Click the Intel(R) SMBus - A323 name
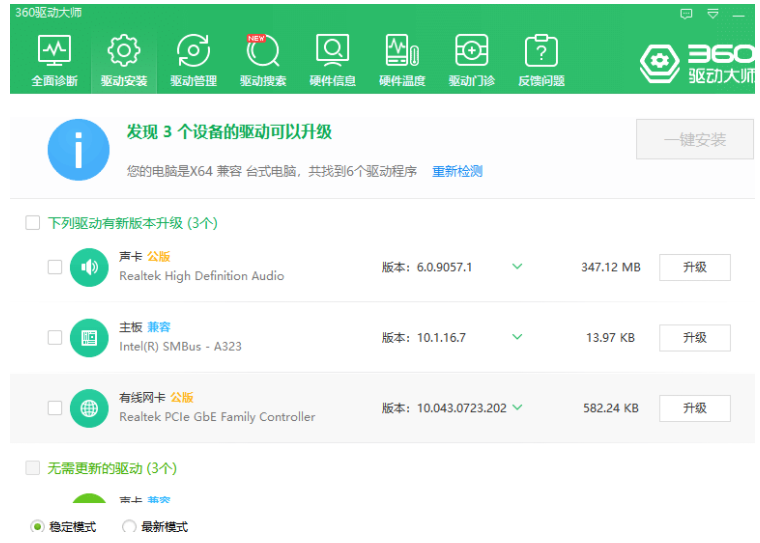Screen dimensions: 760x543 [x=180, y=346]
